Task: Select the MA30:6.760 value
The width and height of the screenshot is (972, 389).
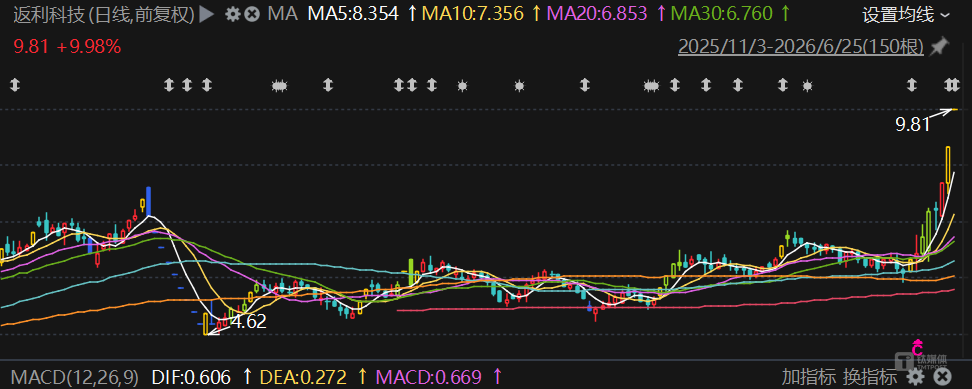Action: point(722,14)
